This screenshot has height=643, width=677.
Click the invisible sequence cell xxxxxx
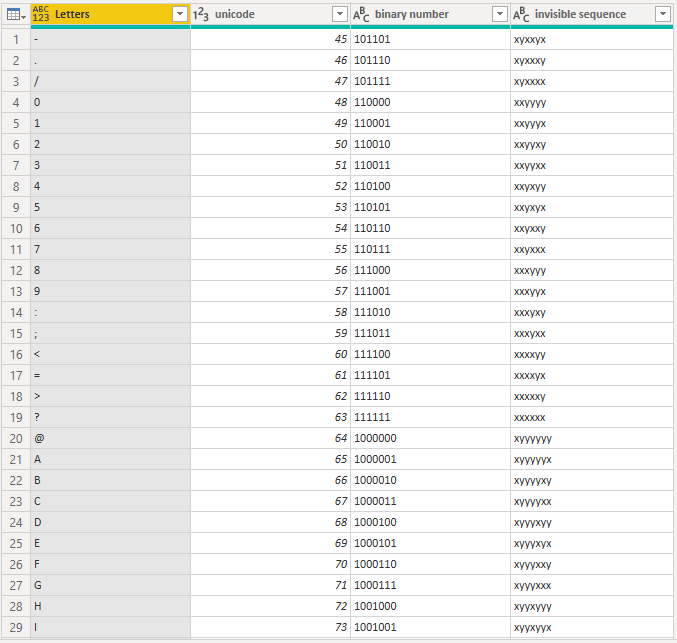(590, 417)
